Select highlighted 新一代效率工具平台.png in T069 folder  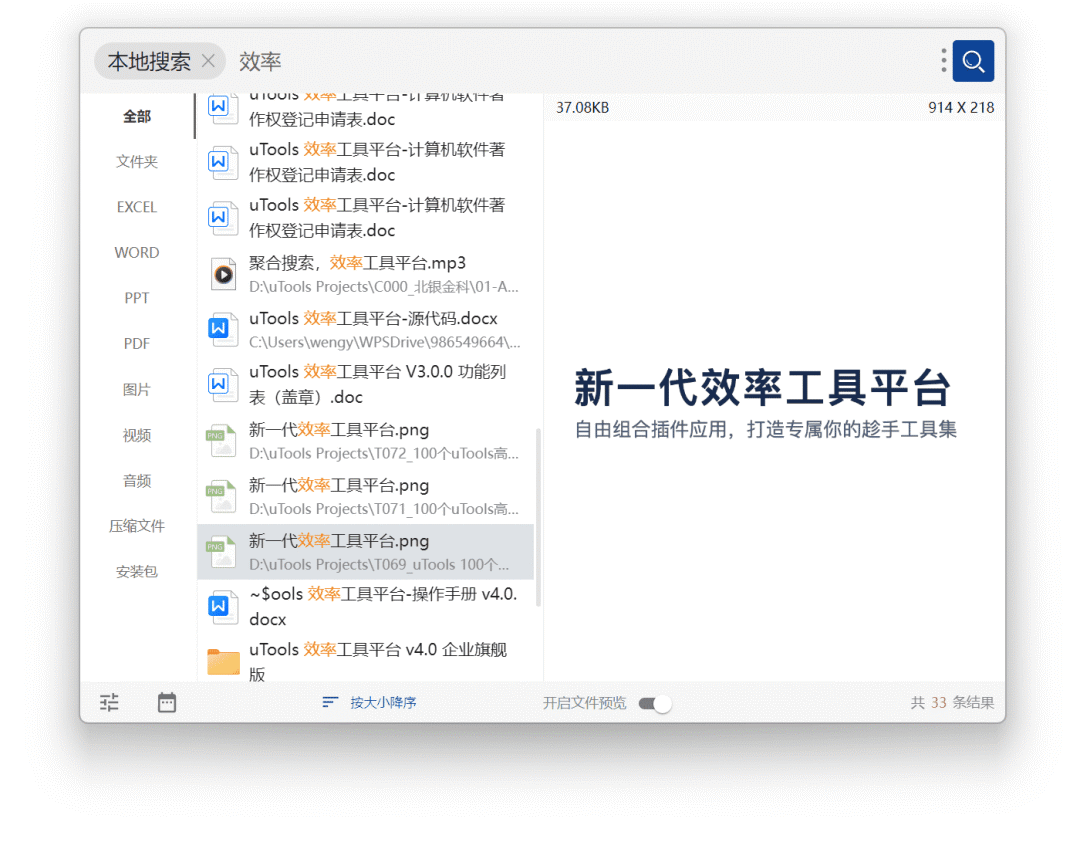(x=365, y=552)
